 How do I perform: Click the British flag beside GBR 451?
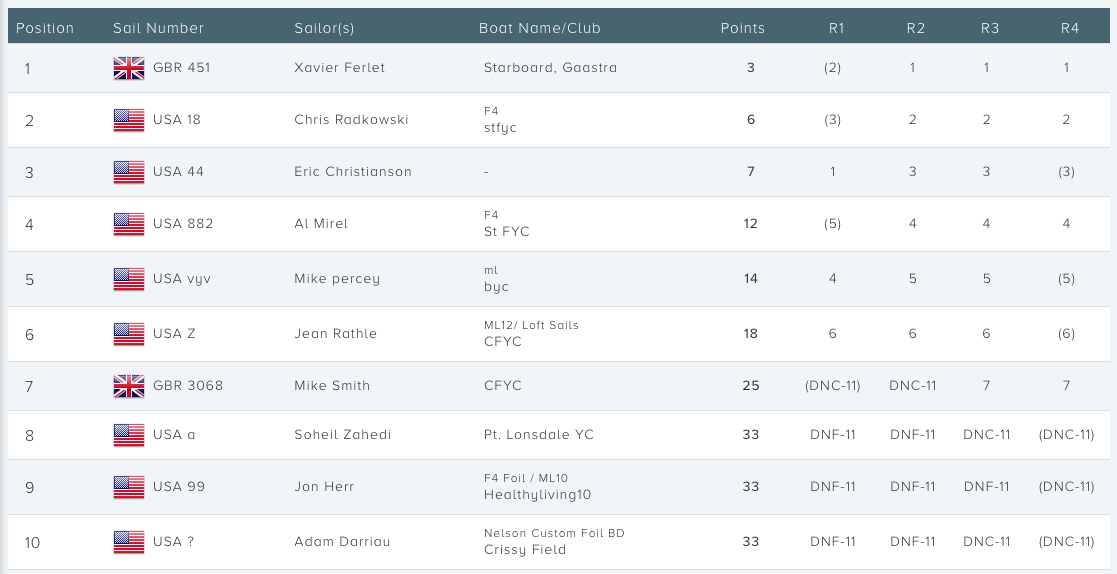(129, 68)
